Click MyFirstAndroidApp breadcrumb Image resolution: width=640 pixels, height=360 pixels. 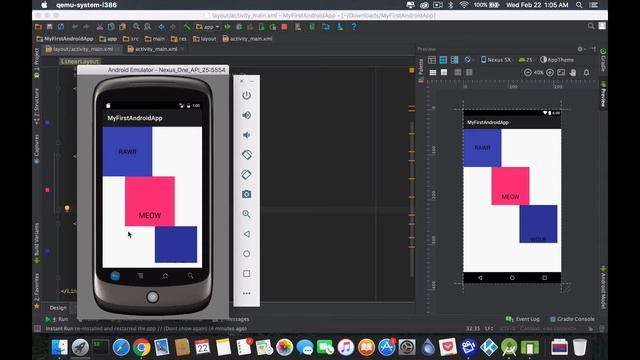click(65, 39)
